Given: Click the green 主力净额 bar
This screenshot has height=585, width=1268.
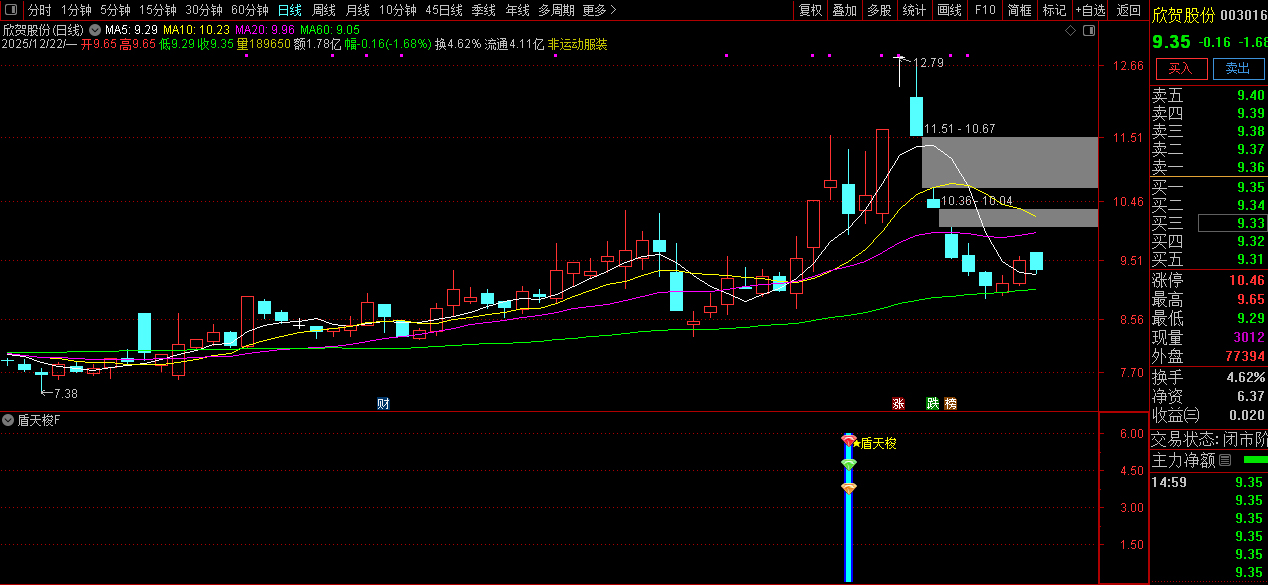Looking at the screenshot, I should pyautogui.click(x=1254, y=460).
